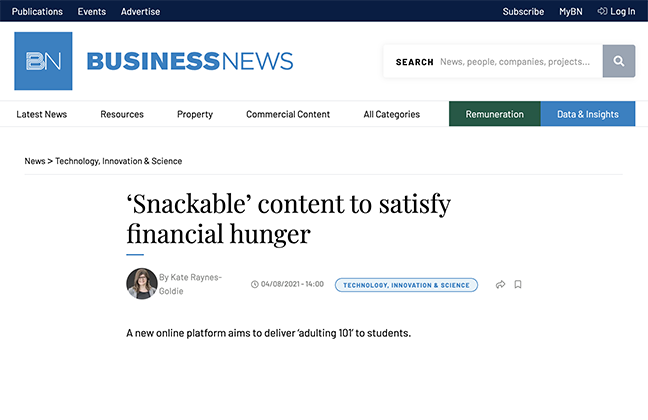Open the Events link in top bar

pyautogui.click(x=92, y=12)
